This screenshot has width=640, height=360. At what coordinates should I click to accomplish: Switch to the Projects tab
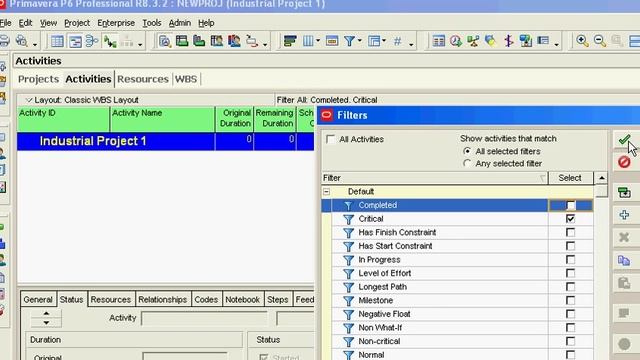point(38,79)
